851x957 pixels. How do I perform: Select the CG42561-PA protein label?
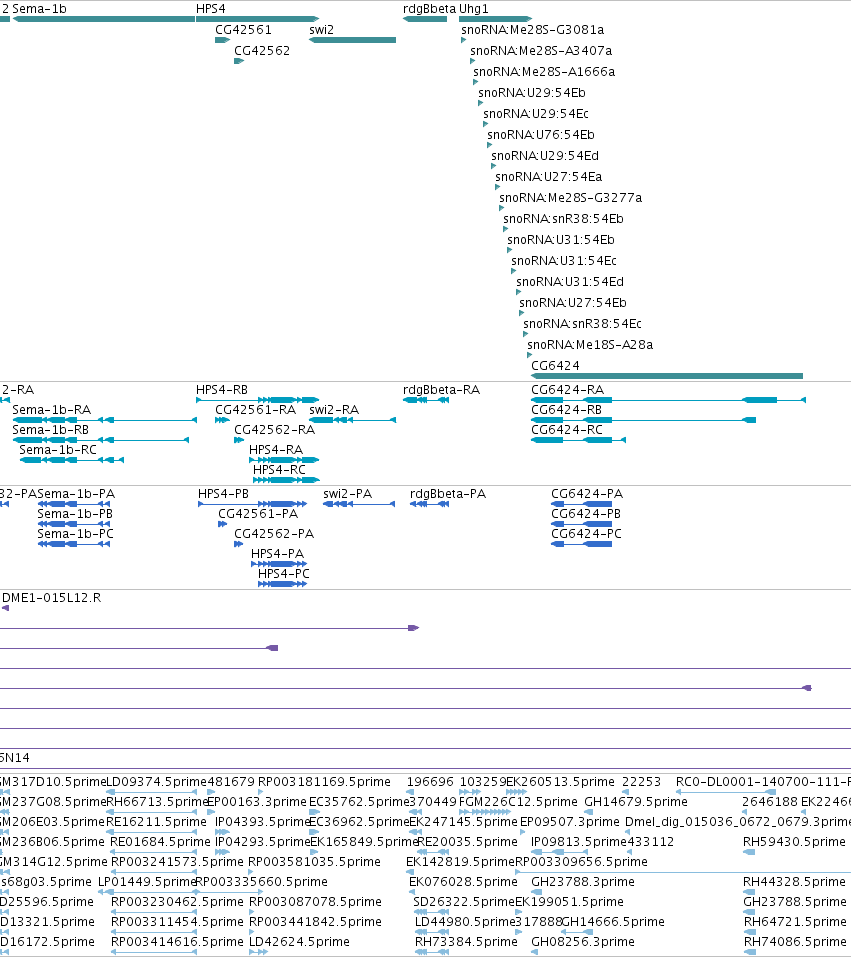coord(258,514)
